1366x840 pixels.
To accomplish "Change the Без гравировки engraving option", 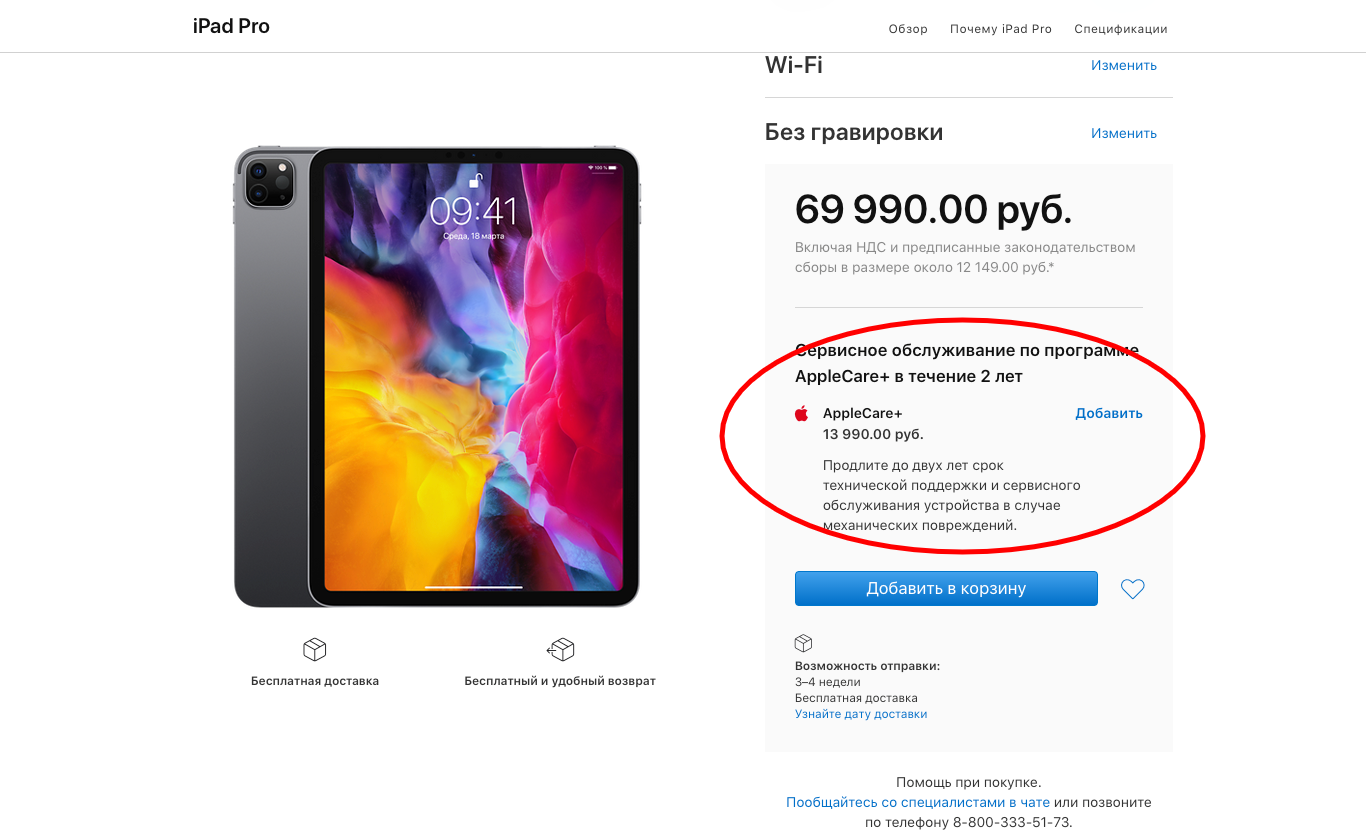I will point(1124,133).
